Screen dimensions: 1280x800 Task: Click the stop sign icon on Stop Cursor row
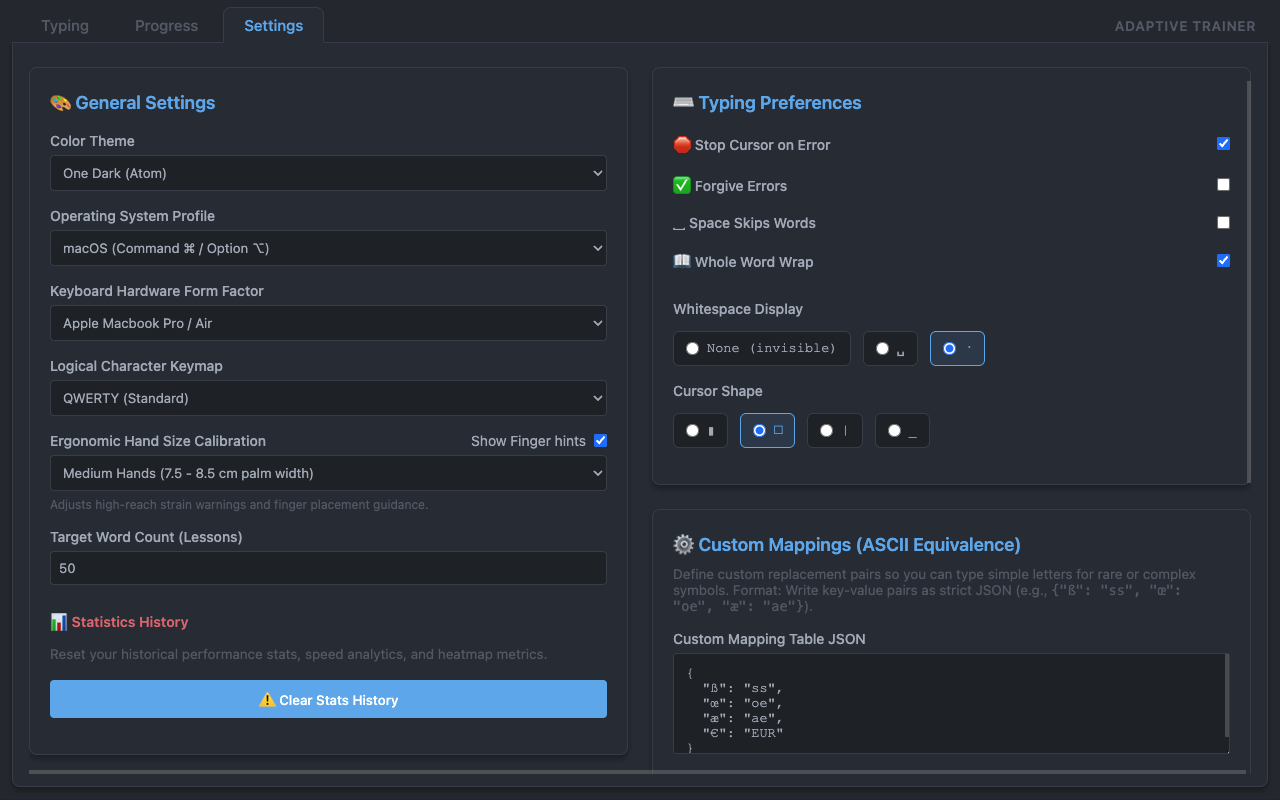682,145
